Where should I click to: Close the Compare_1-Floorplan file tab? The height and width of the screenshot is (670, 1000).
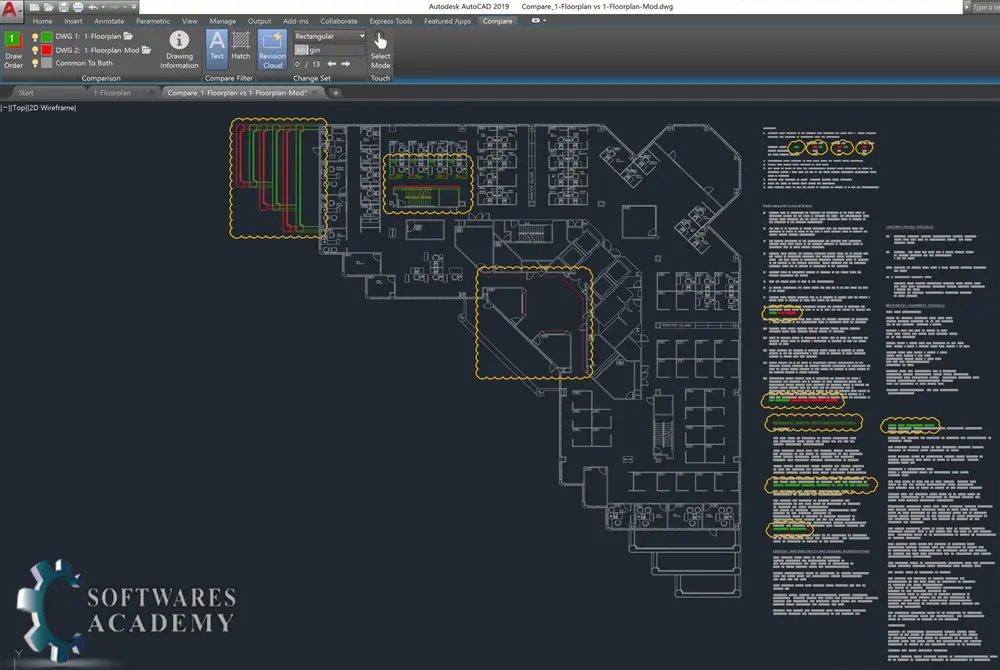click(316, 92)
